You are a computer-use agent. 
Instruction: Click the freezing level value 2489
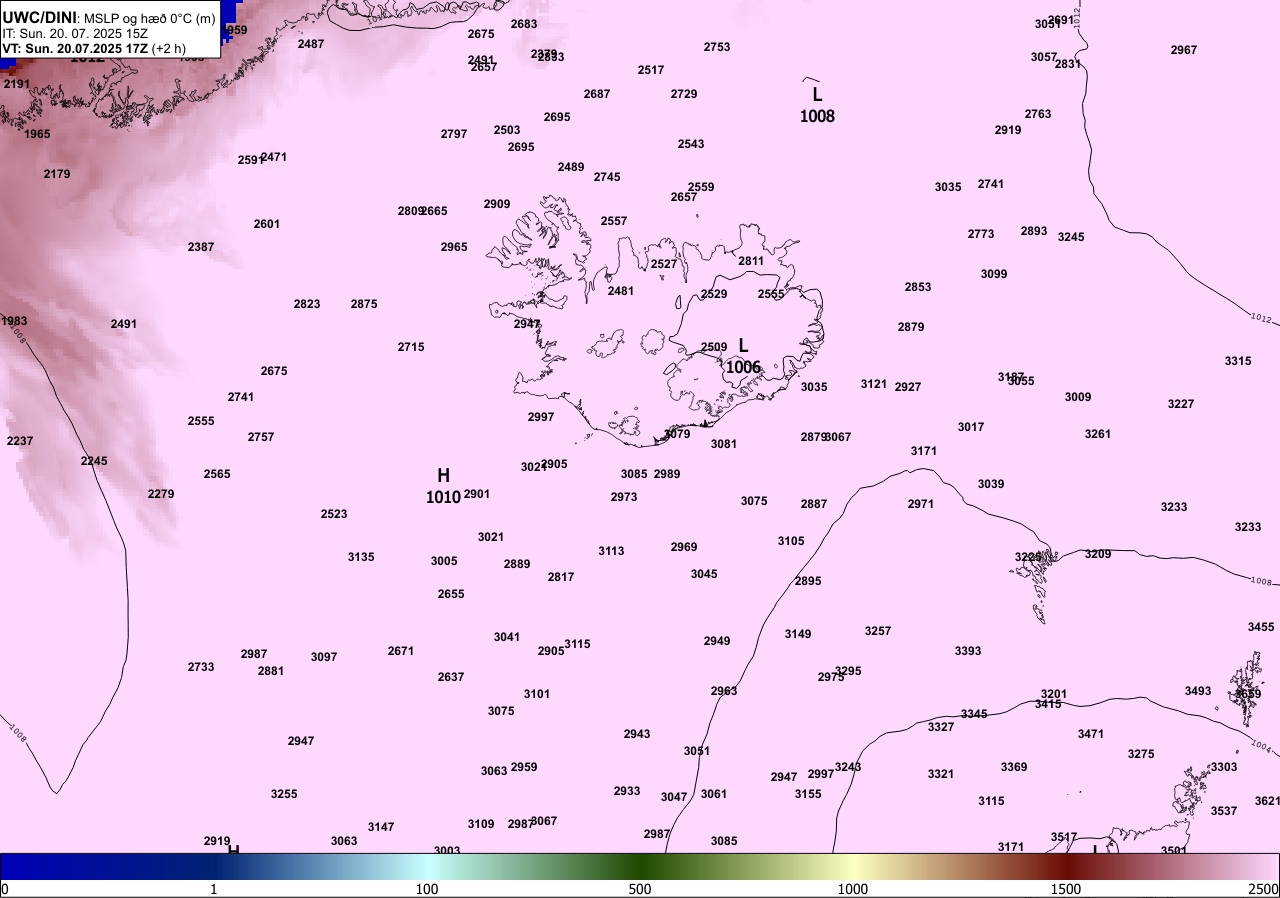coord(571,167)
